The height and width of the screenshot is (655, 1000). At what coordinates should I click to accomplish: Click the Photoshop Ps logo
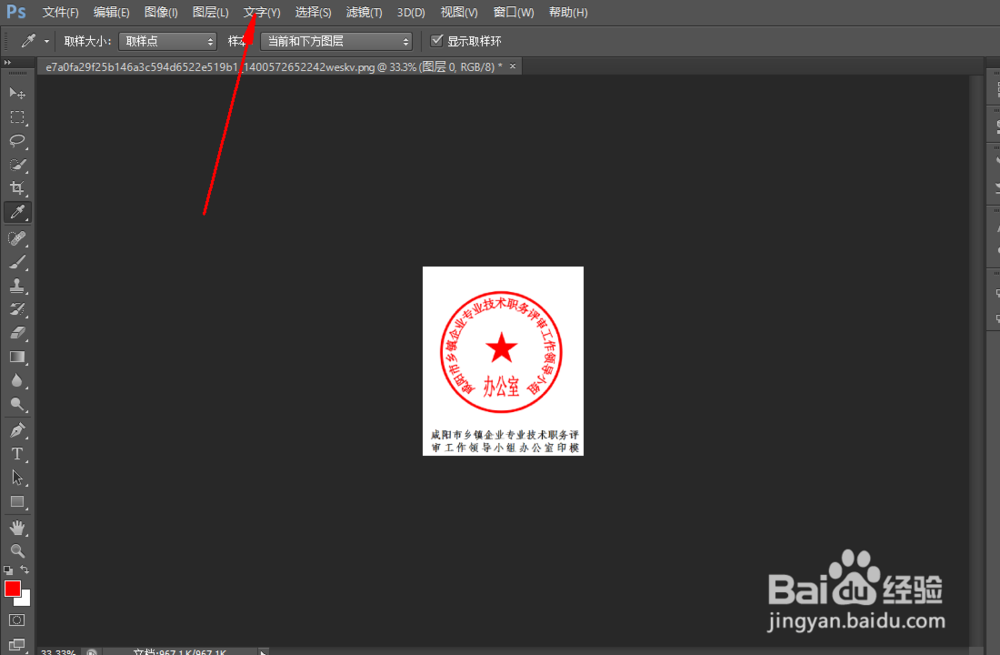coord(16,11)
